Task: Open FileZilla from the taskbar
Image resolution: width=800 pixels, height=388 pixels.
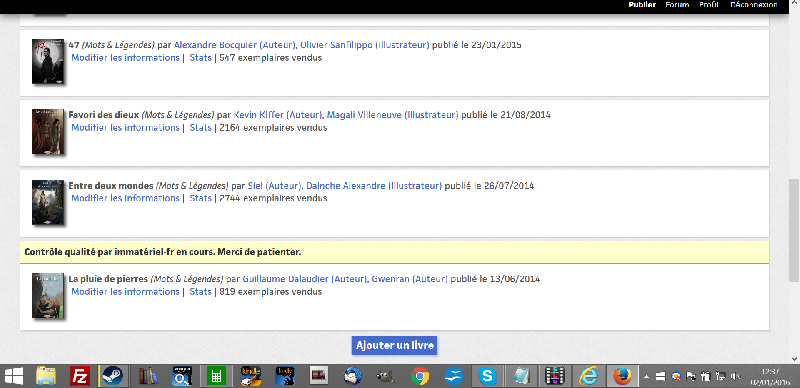Action: 80,376
